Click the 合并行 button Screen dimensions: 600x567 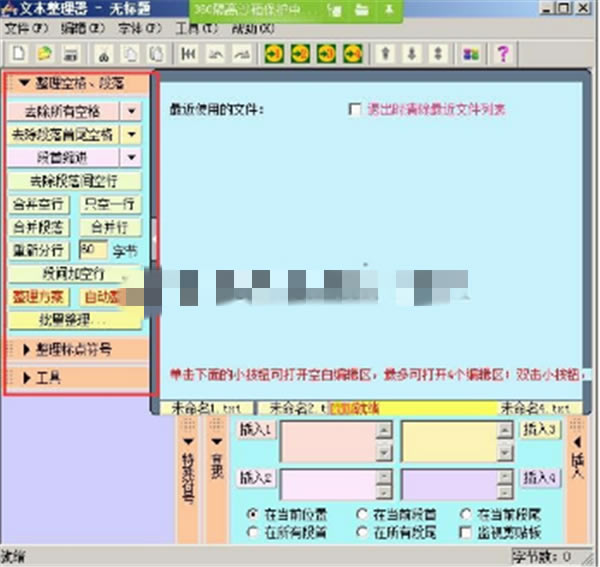click(x=110, y=227)
